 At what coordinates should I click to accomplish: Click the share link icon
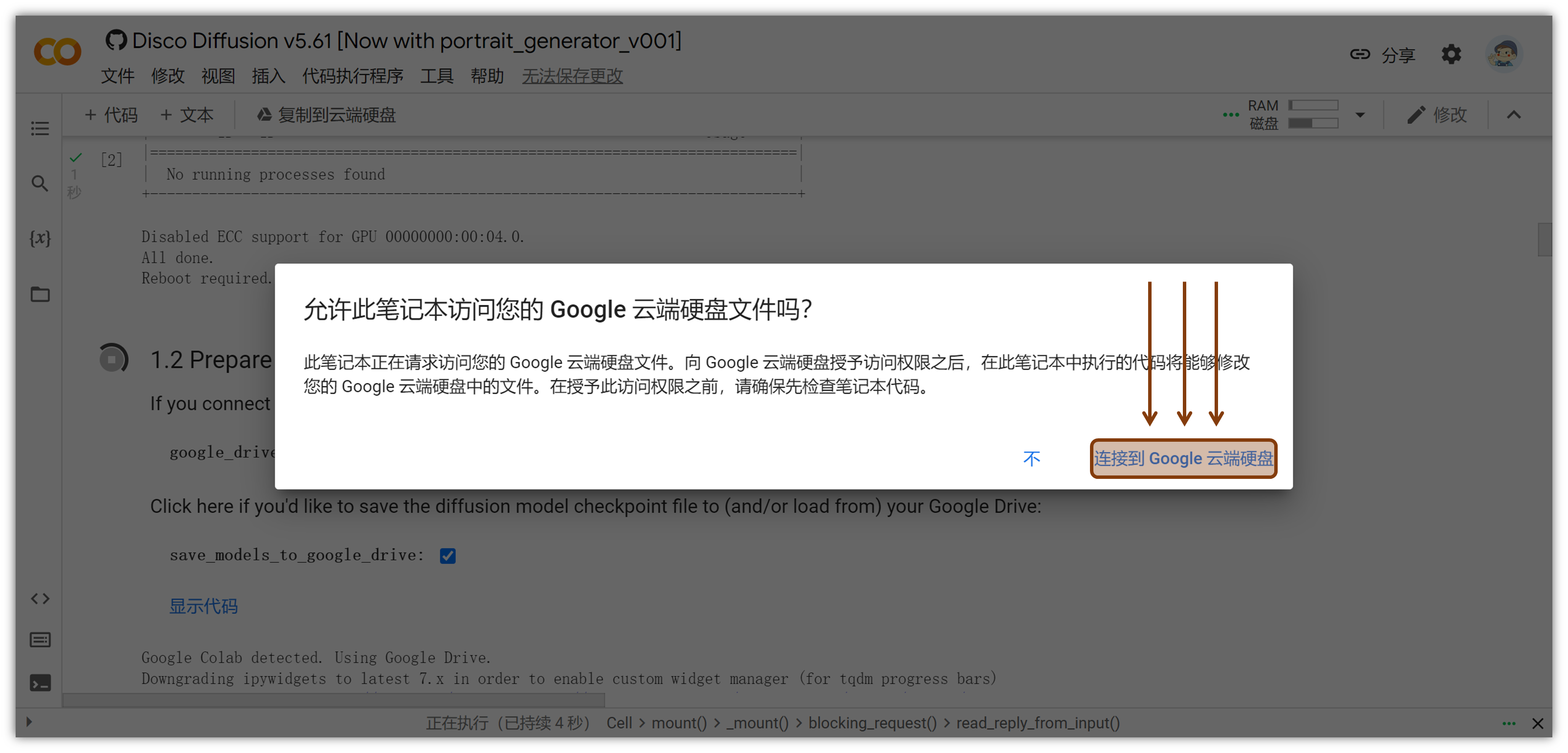click(x=1360, y=54)
